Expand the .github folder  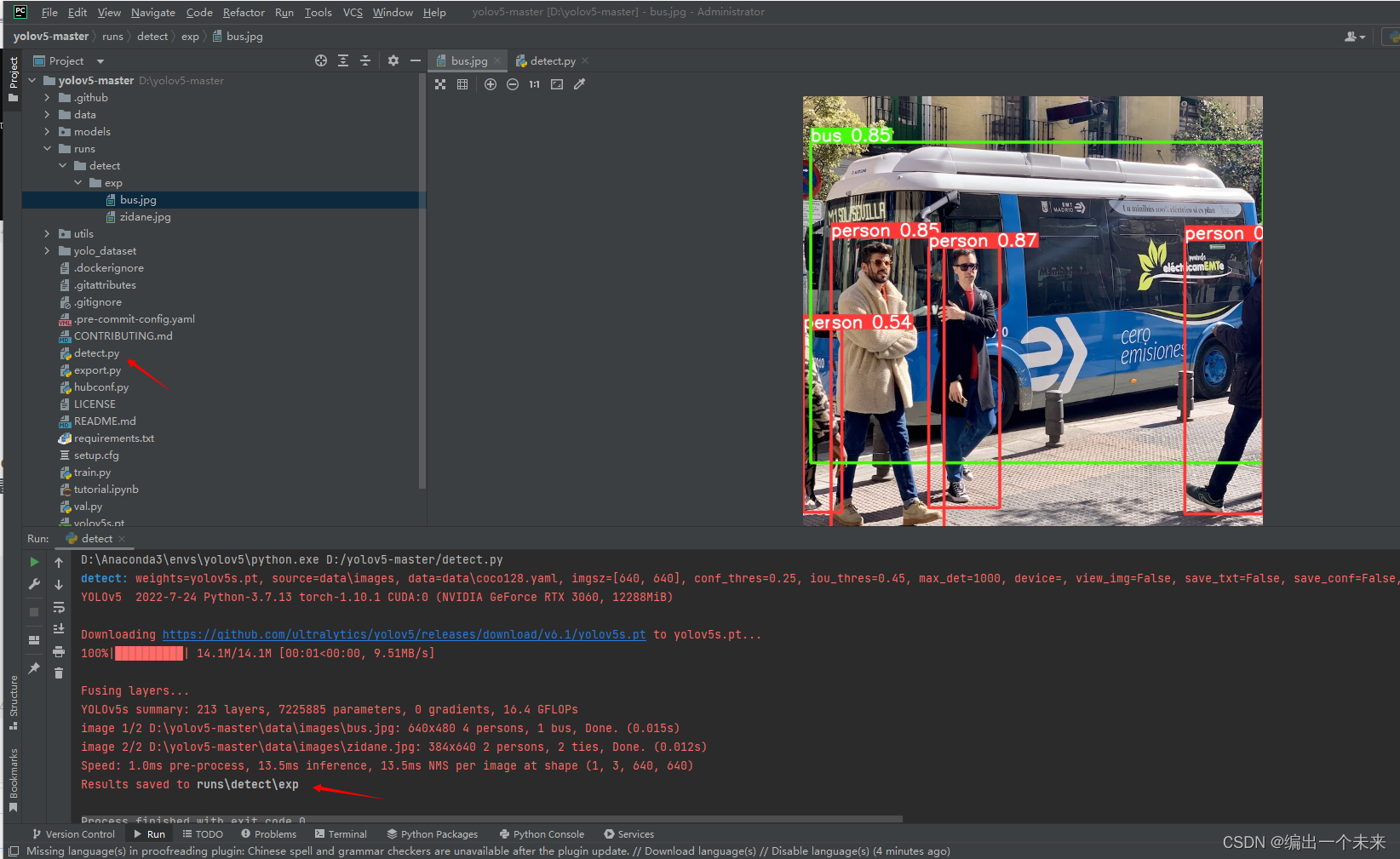[48, 98]
